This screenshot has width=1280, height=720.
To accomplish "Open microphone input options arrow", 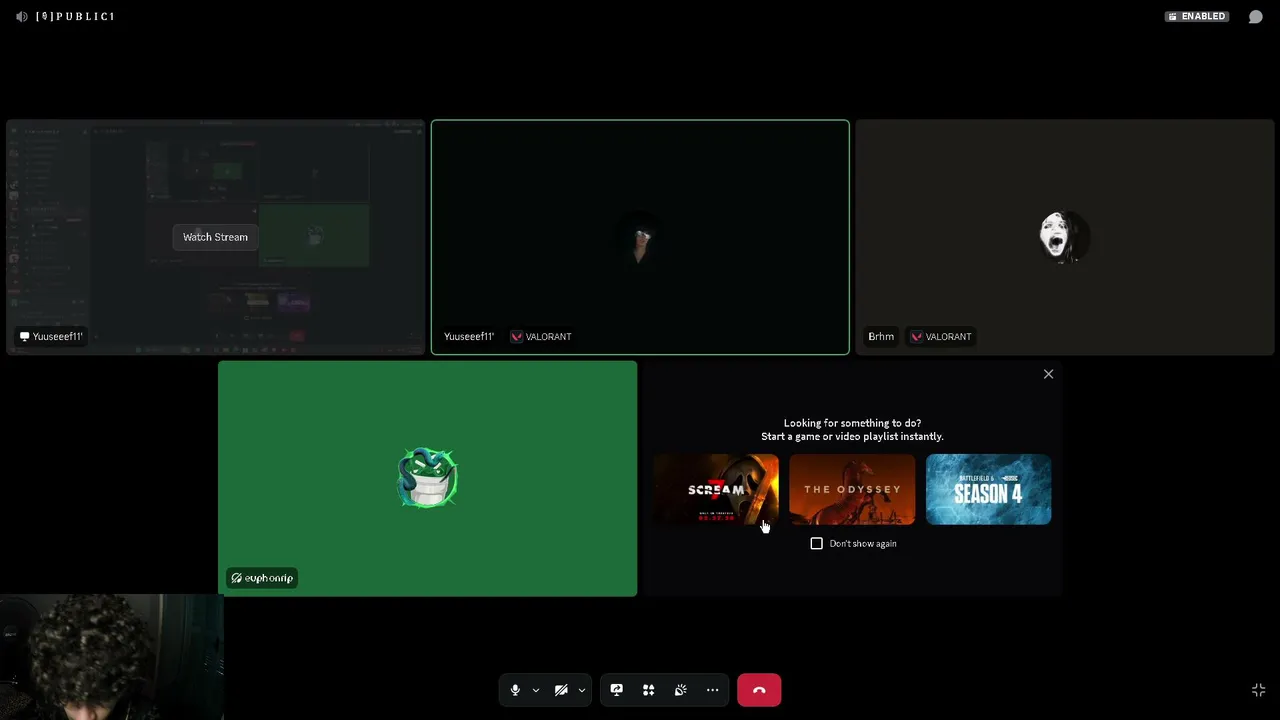I will tap(536, 690).
